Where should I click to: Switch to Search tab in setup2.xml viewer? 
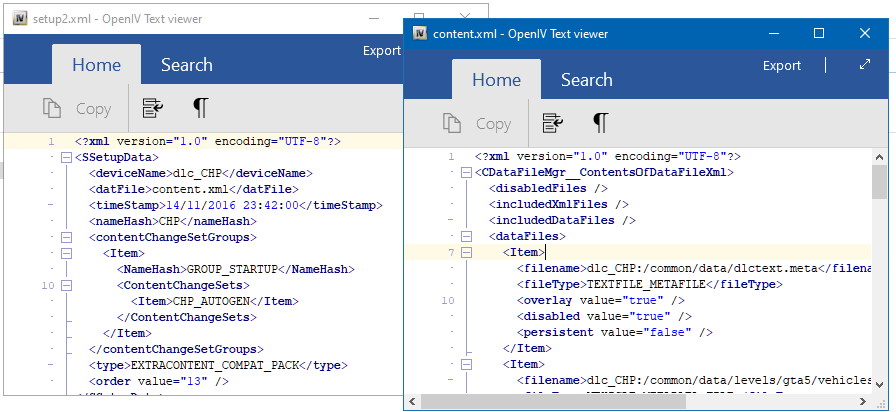186,65
